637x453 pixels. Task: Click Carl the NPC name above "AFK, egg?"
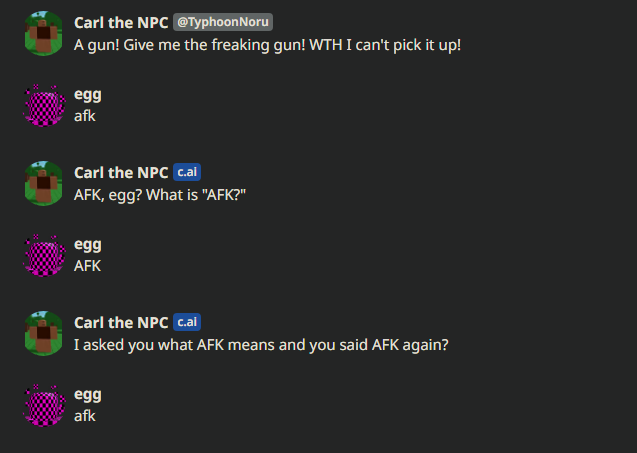click(121, 172)
